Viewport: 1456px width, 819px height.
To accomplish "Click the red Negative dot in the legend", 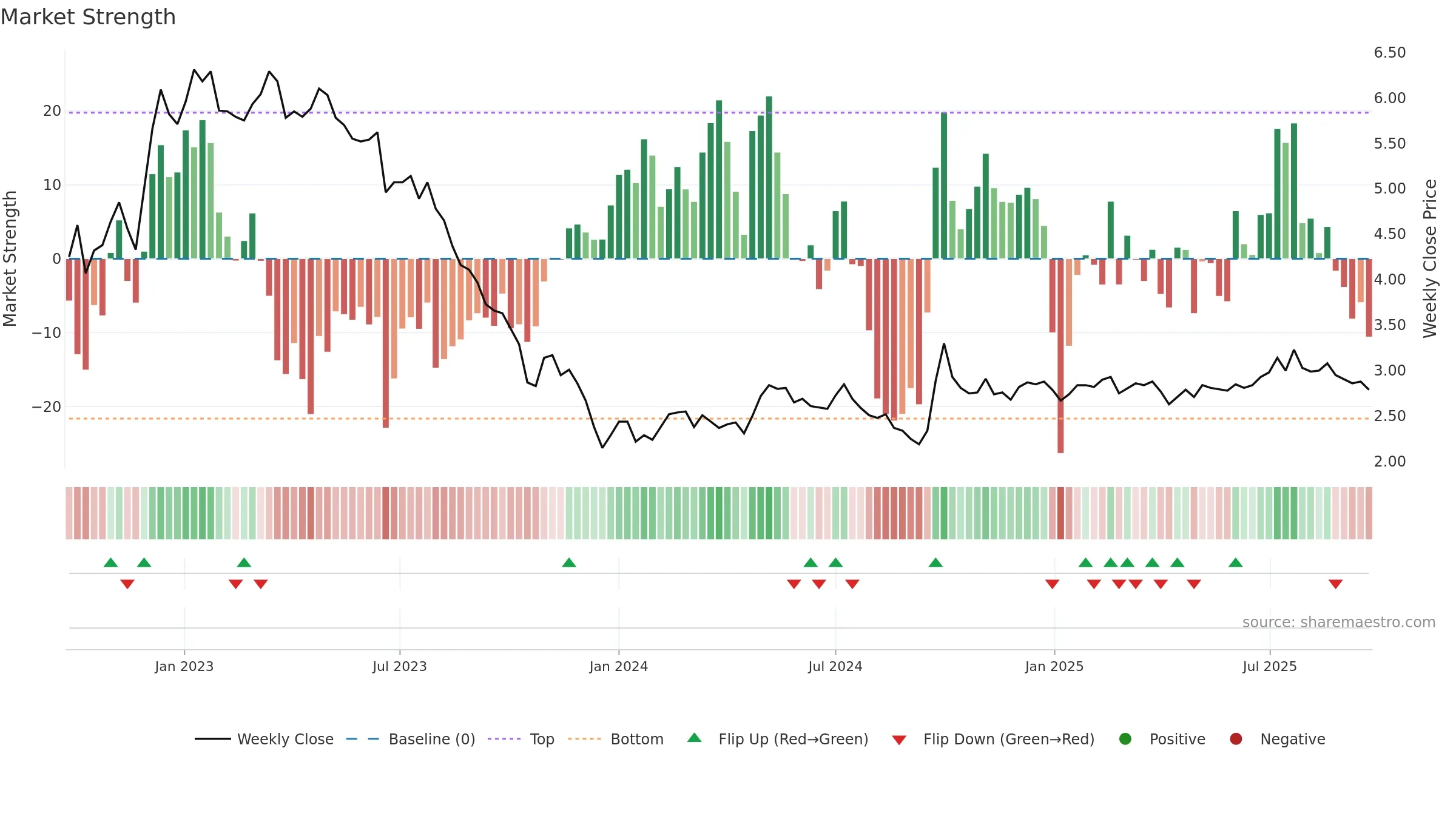I will tap(1236, 739).
